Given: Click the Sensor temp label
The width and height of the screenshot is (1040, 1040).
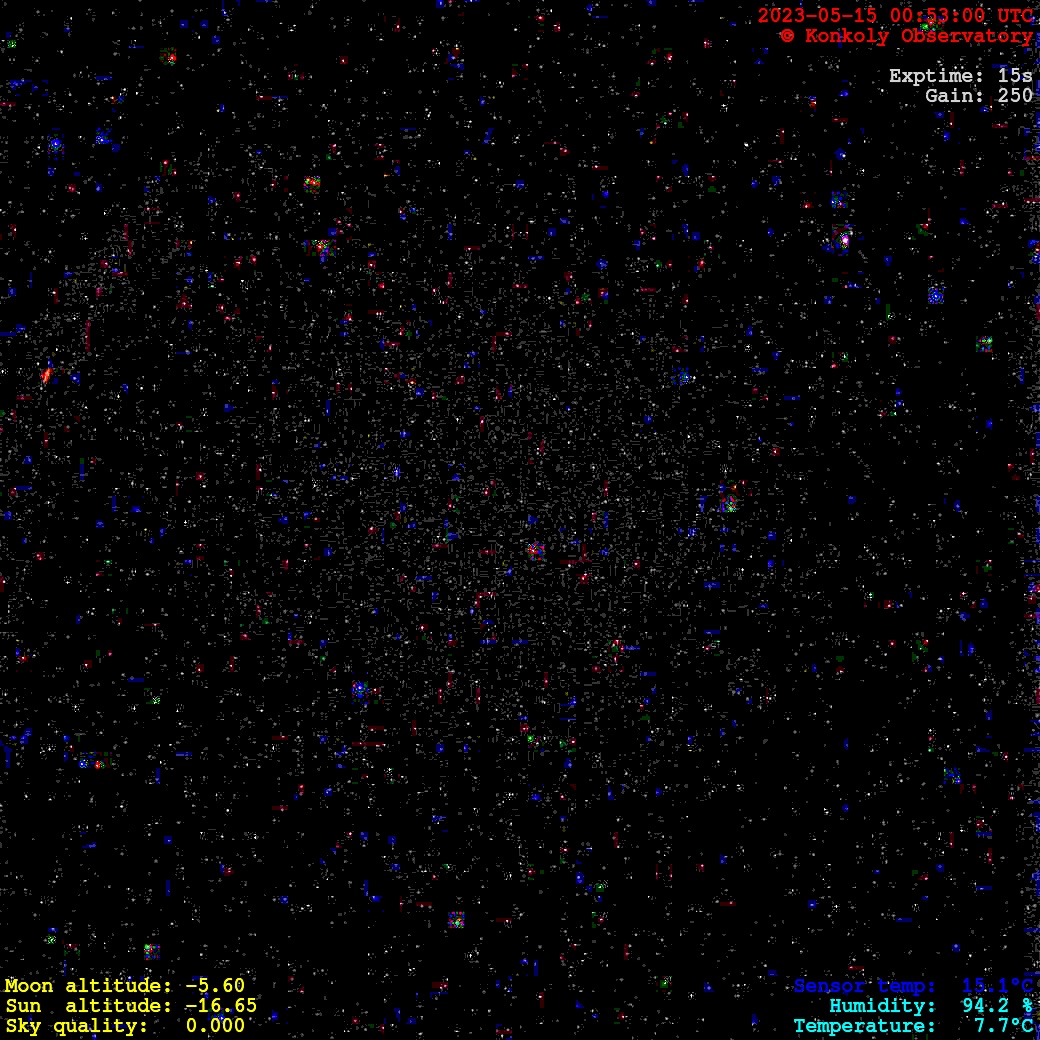Looking at the screenshot, I should click(865, 986).
